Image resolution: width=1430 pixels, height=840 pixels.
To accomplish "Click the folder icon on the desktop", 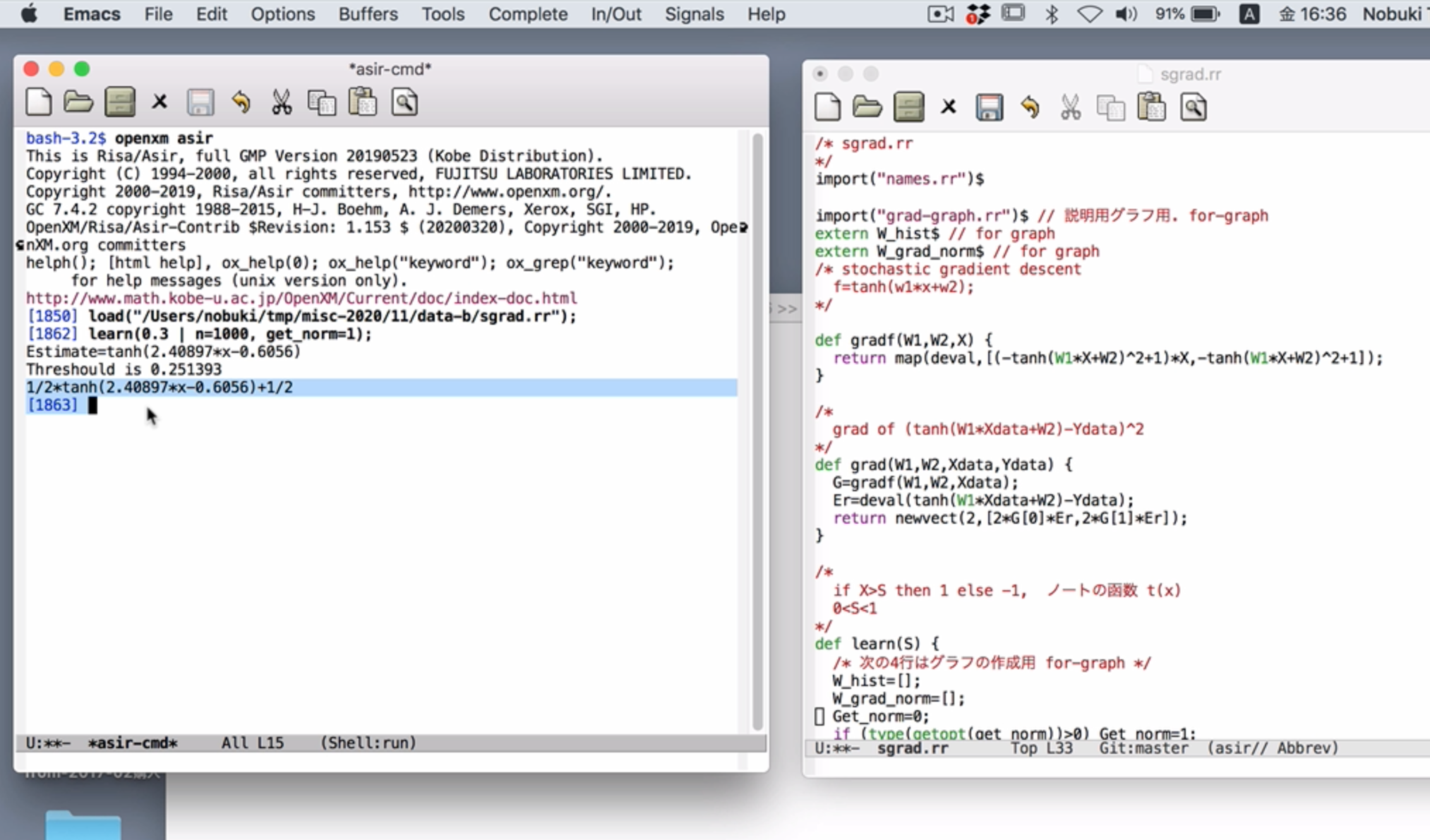I will click(x=83, y=824).
